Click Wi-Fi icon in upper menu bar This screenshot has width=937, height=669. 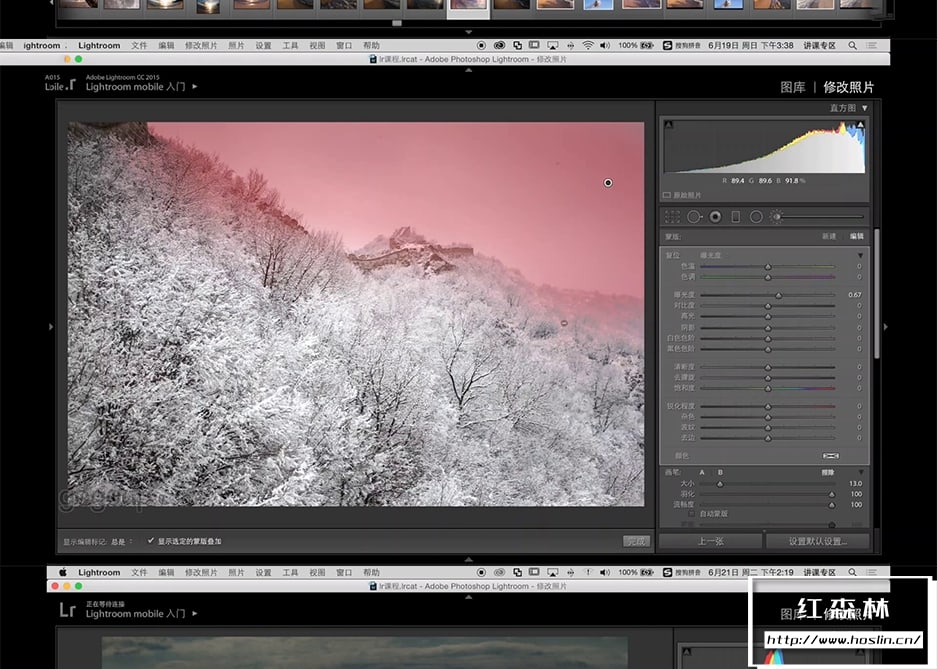(x=588, y=45)
